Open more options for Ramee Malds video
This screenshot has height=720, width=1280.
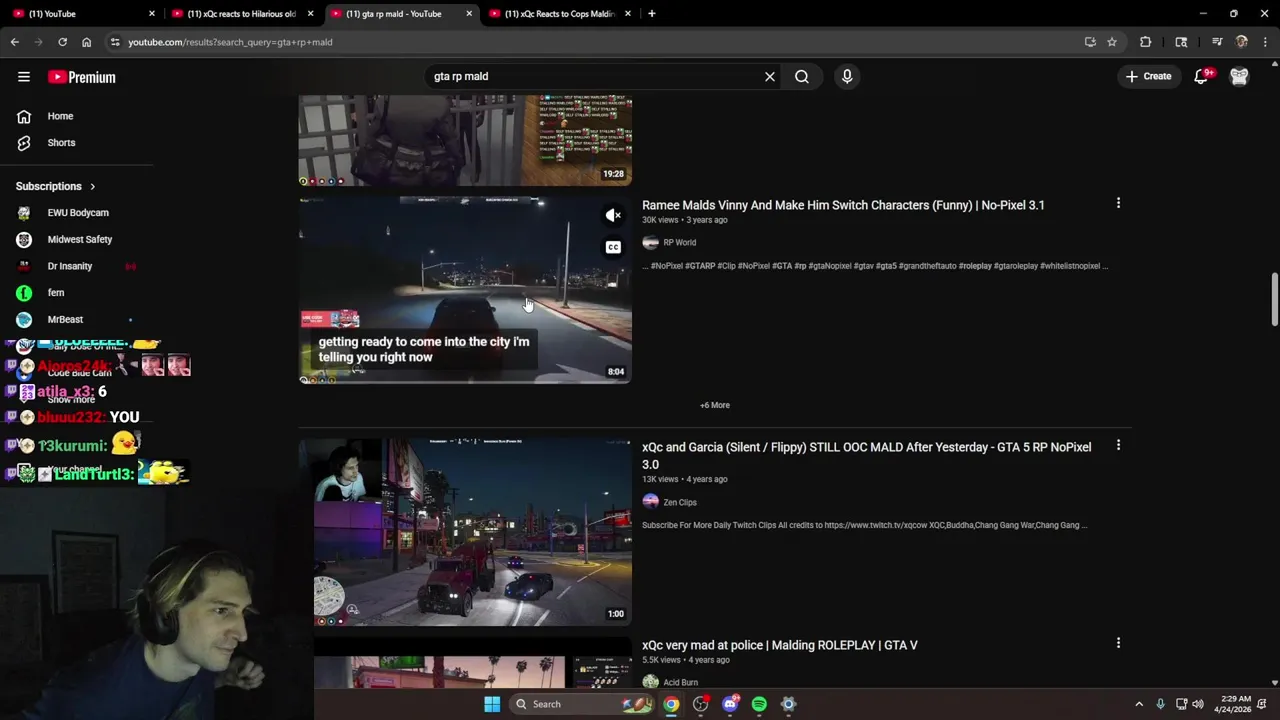click(1118, 203)
